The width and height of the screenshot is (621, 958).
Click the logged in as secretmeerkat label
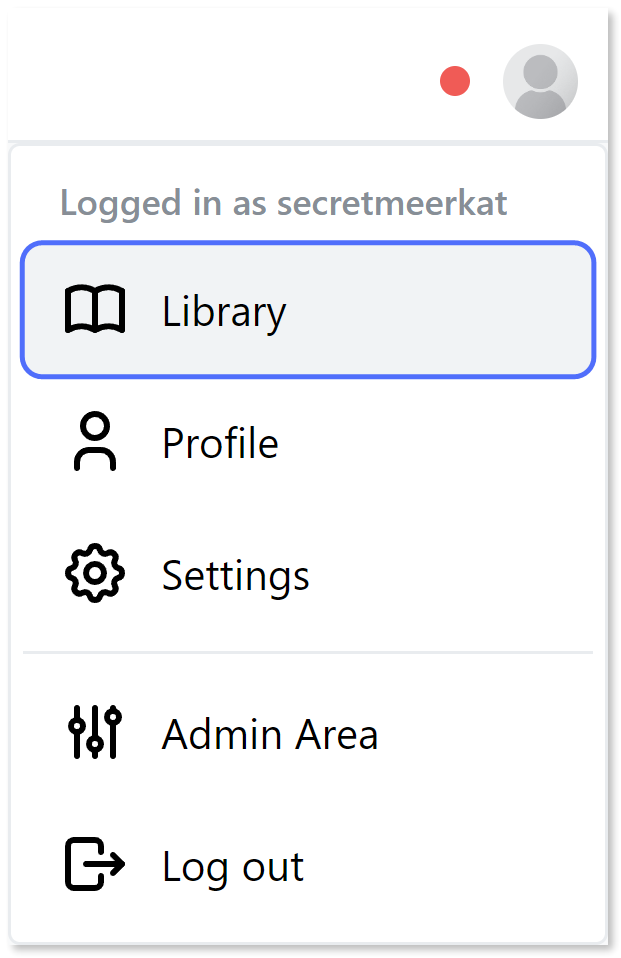[x=284, y=202]
